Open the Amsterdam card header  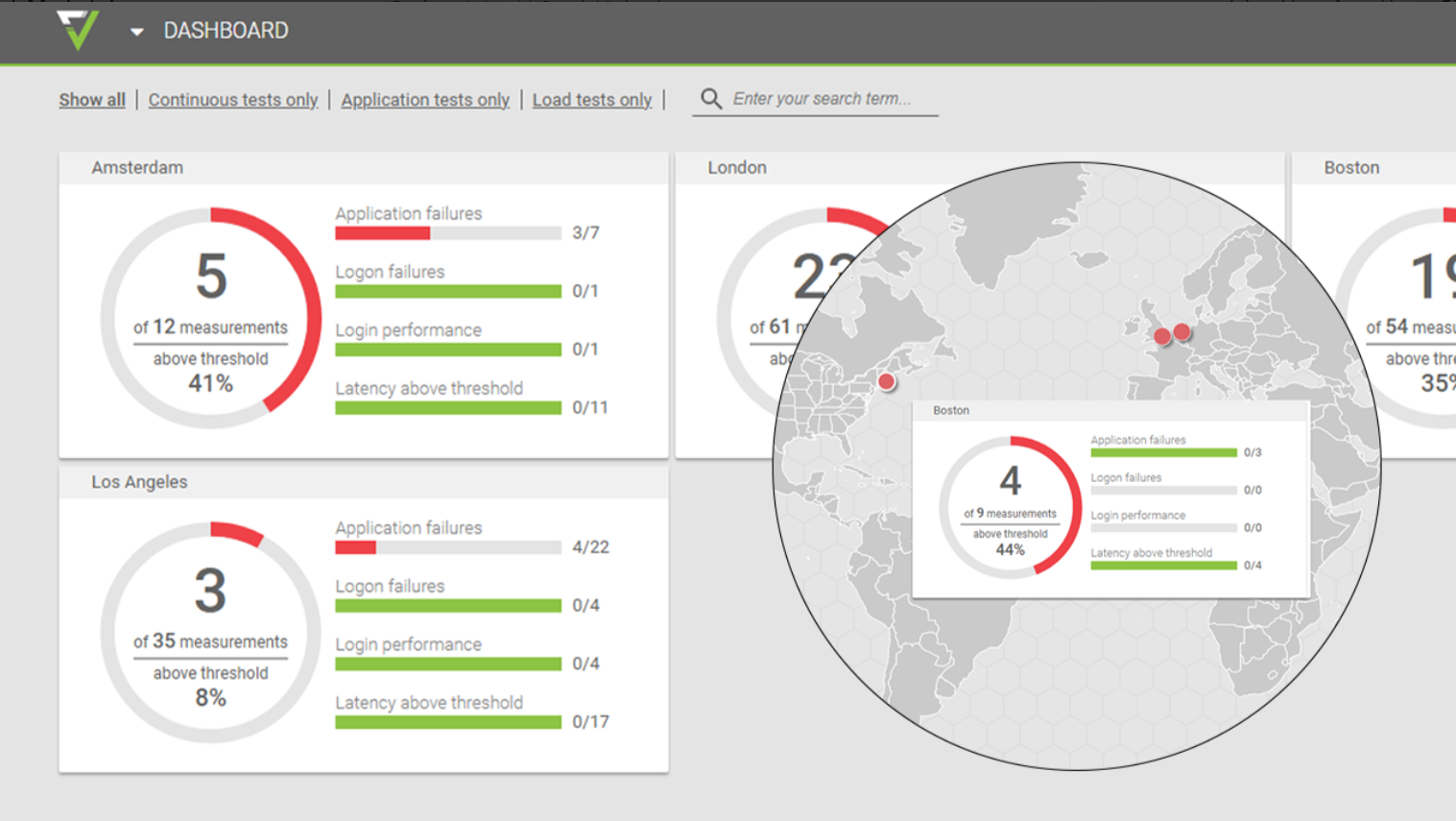click(x=364, y=168)
